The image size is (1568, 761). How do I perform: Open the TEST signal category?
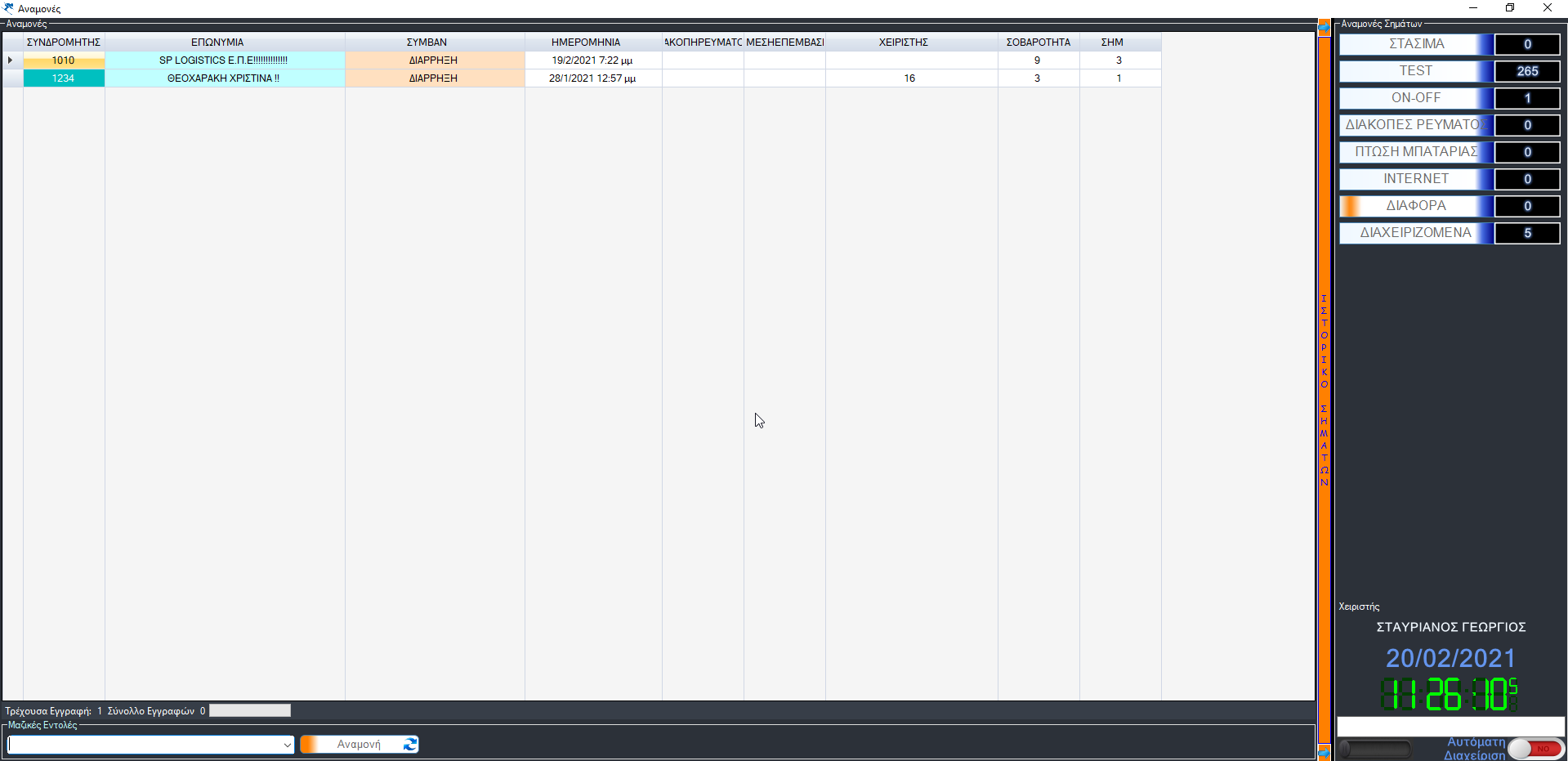[x=1416, y=71]
